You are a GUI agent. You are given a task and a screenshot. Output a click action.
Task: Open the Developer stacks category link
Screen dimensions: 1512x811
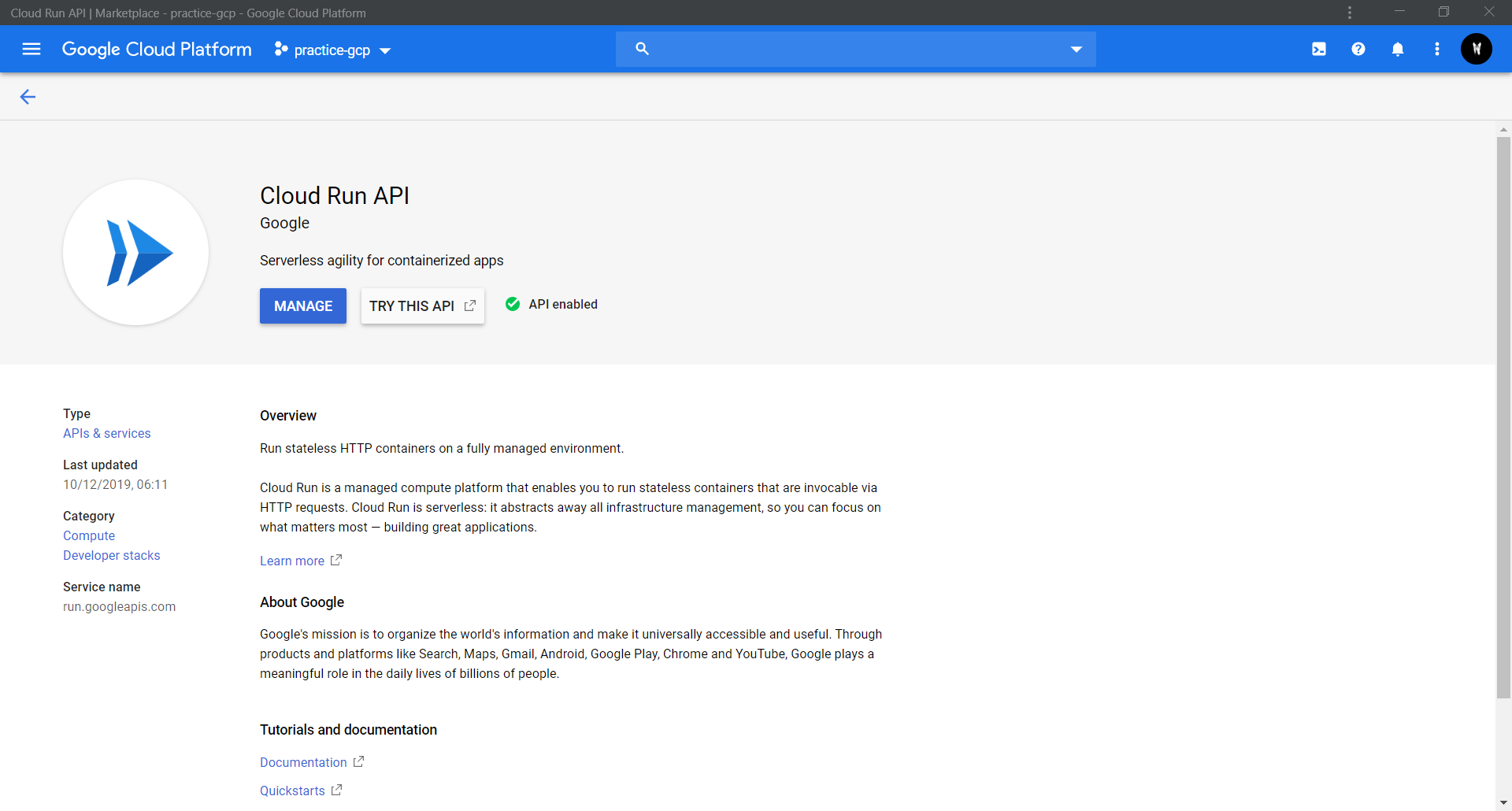coord(112,555)
